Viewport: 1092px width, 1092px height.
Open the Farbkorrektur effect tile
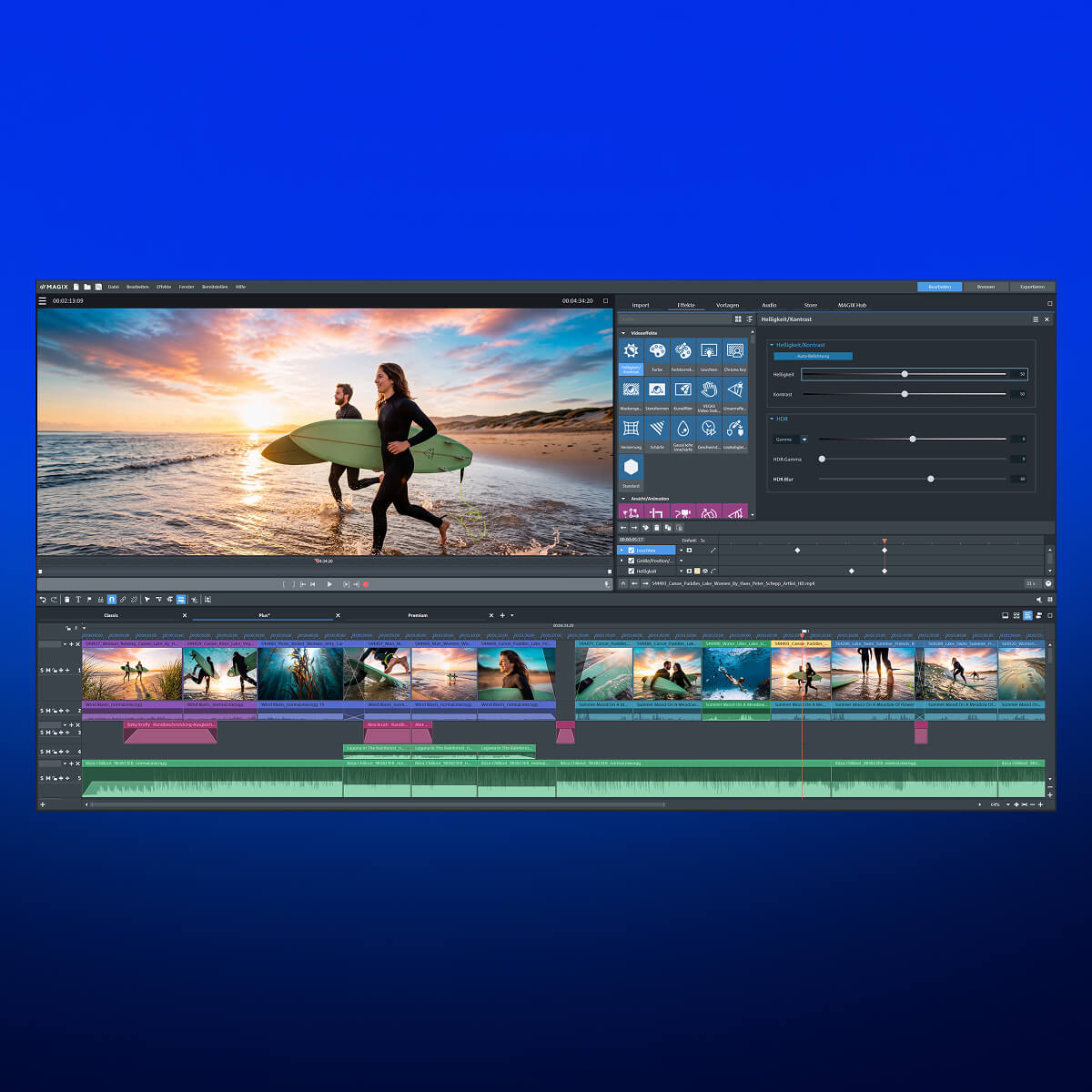click(x=682, y=356)
